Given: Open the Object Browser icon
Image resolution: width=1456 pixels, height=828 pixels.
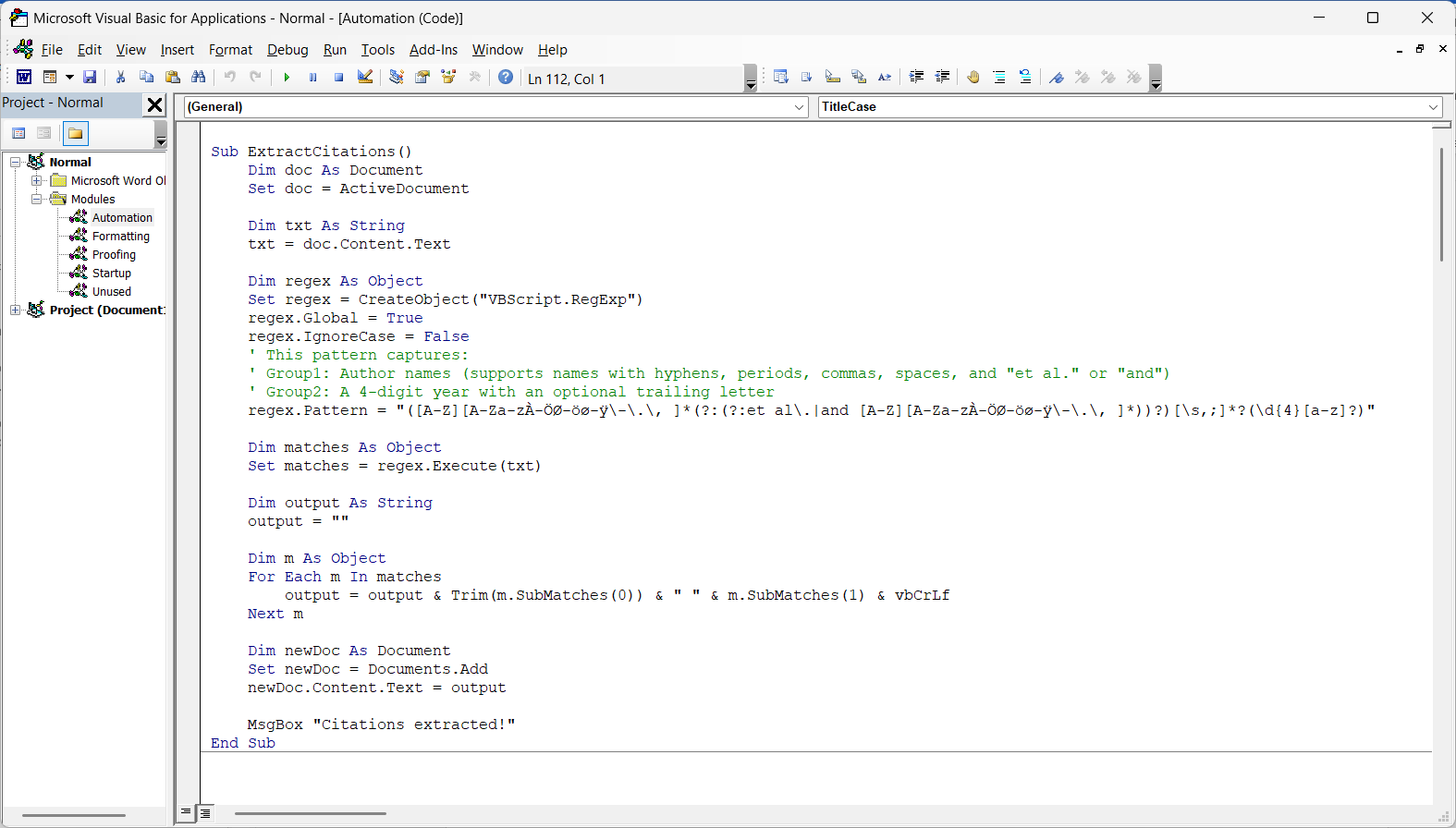Looking at the screenshot, I should (x=448, y=78).
